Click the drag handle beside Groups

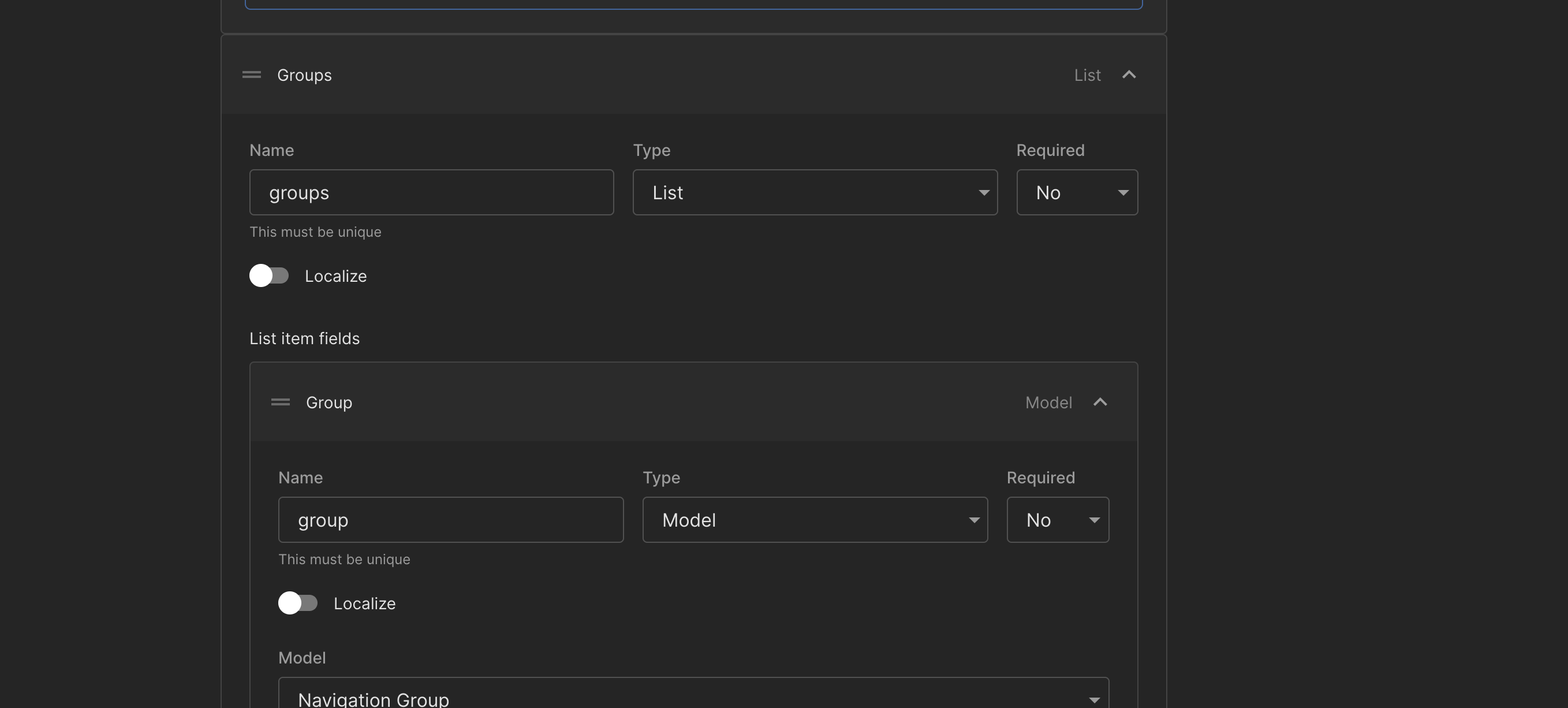point(251,75)
